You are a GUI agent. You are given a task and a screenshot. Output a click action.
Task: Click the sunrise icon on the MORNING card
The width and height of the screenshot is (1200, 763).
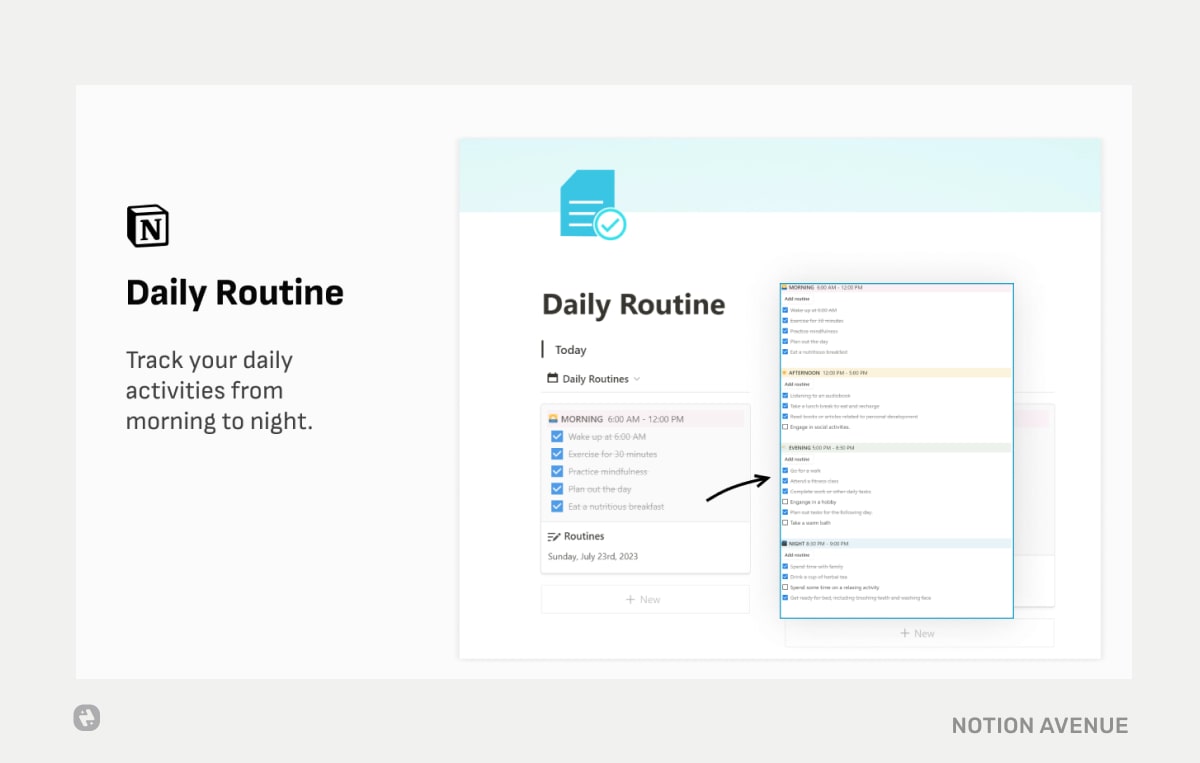click(556, 417)
